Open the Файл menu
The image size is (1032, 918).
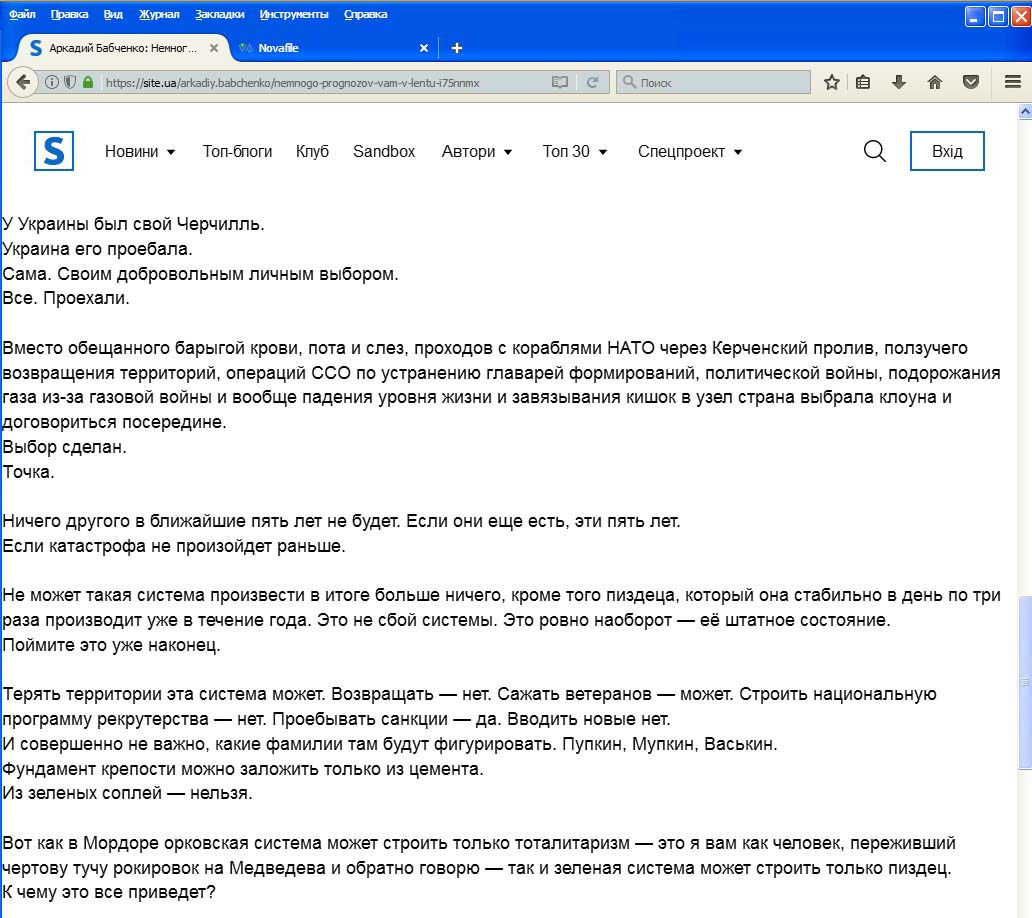[x=22, y=14]
